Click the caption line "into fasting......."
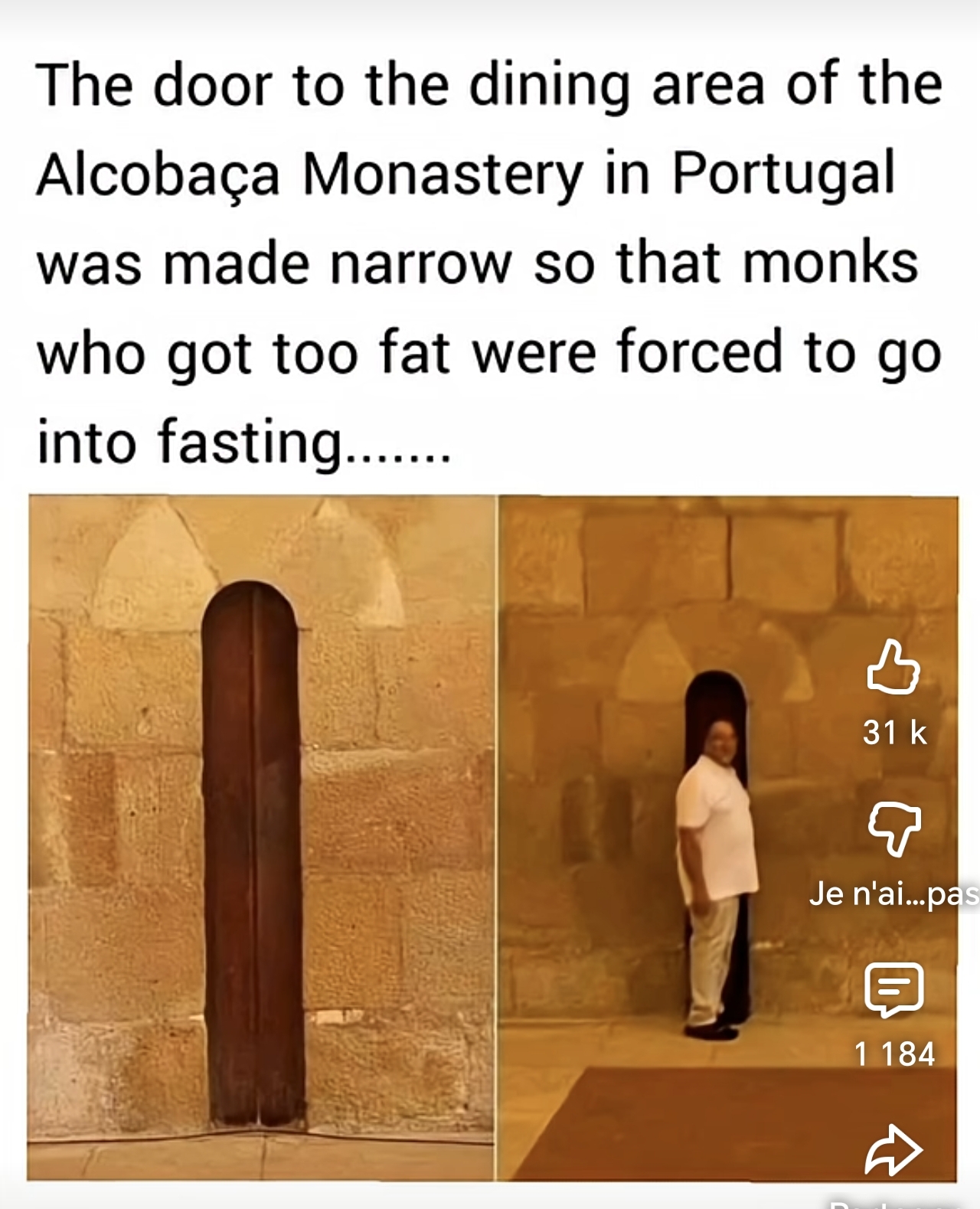 tap(243, 443)
